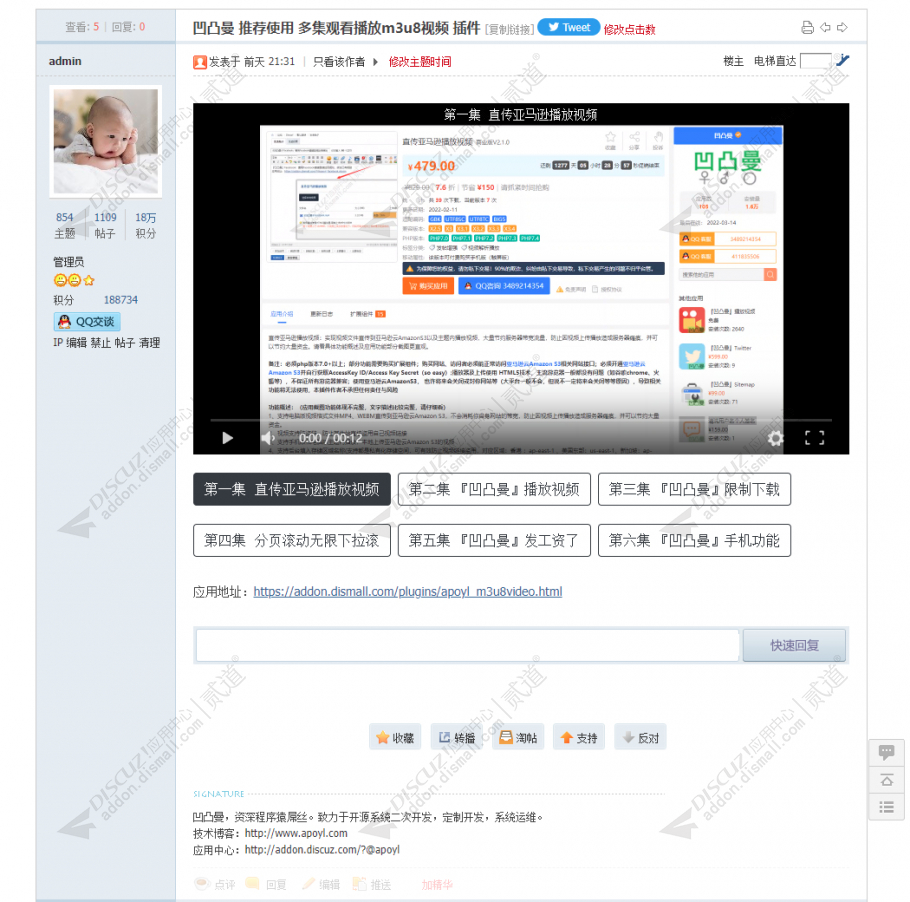Open video settings gear icon

pos(775,438)
